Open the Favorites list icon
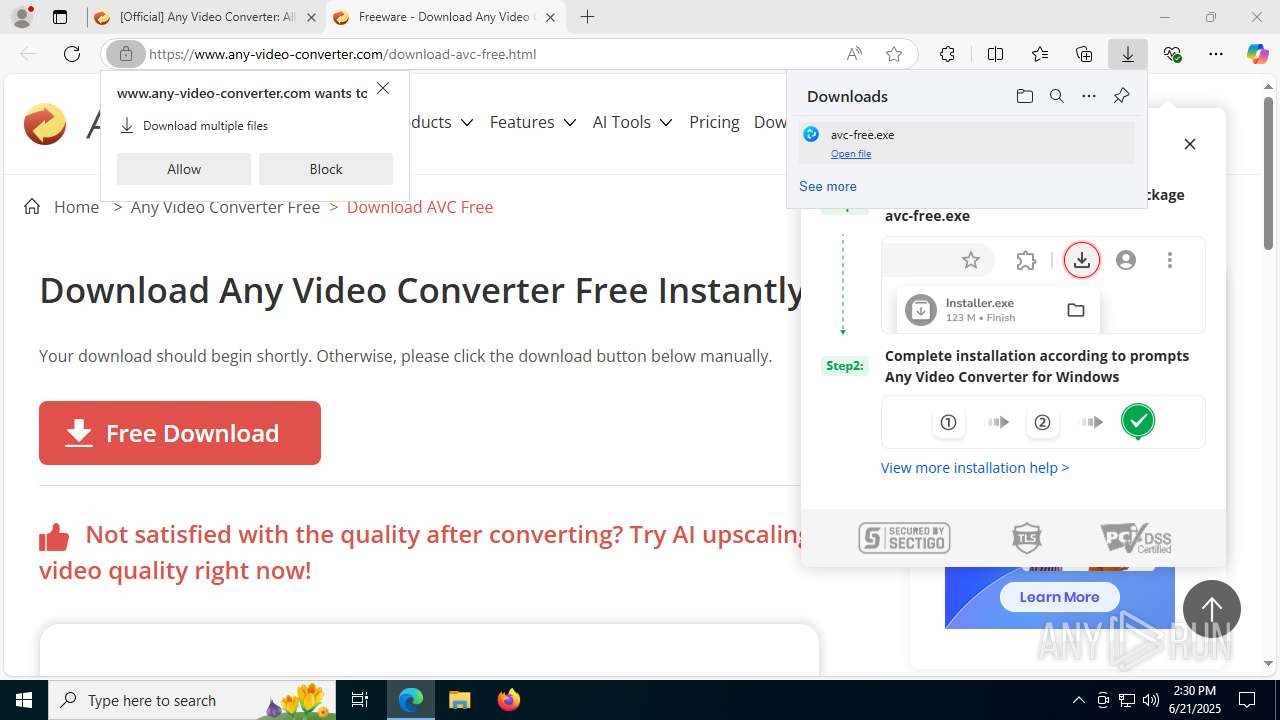 click(1040, 54)
